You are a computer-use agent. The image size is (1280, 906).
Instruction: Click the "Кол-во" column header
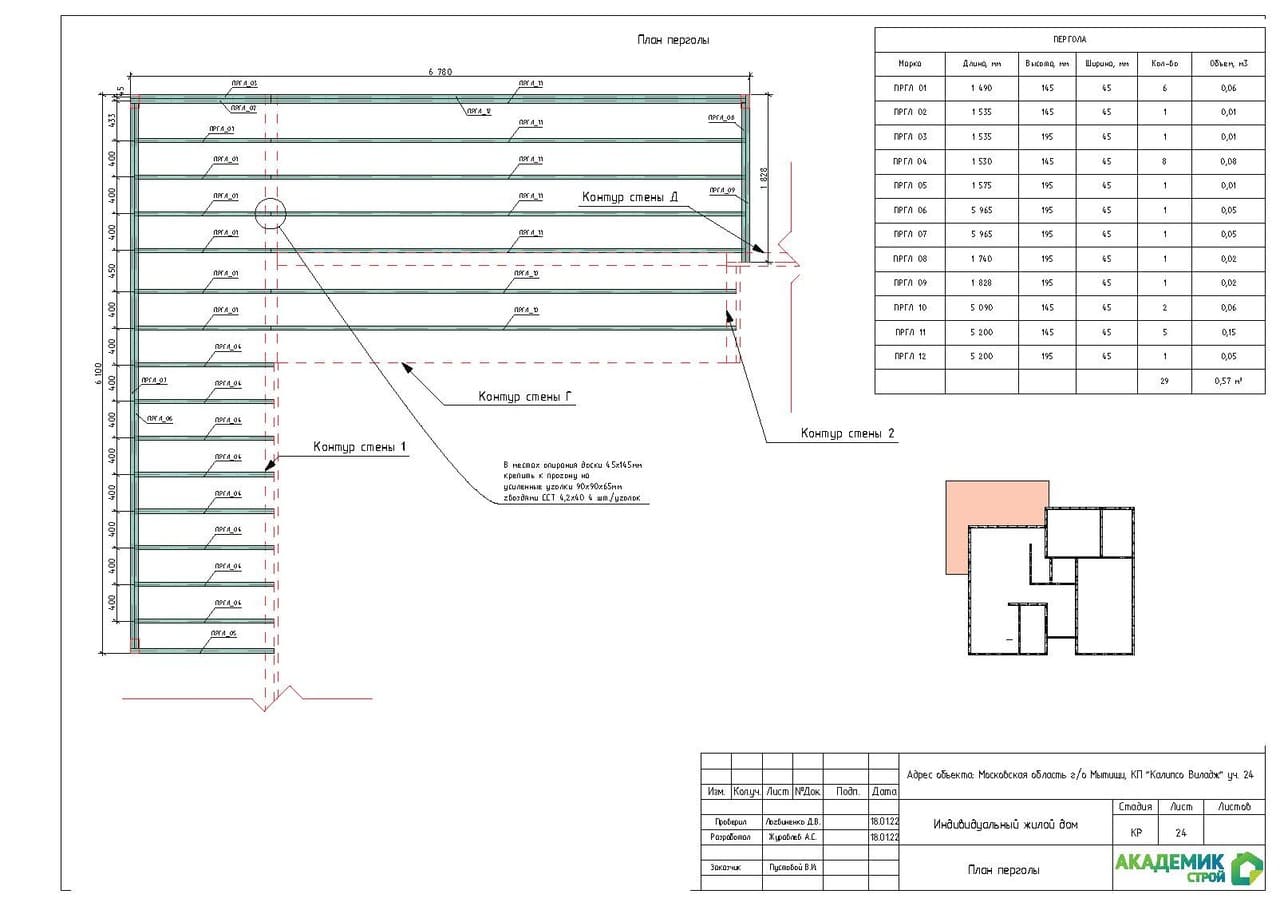tap(1164, 63)
